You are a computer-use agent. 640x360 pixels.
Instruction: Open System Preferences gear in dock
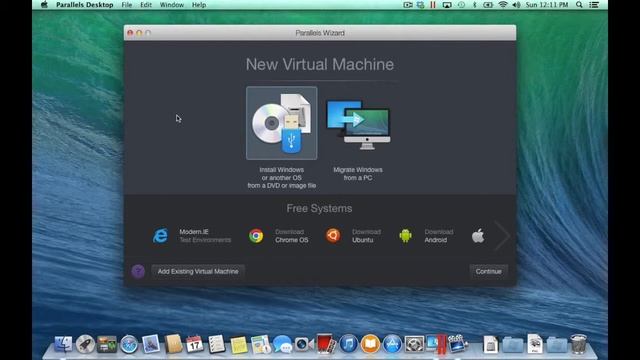414,344
